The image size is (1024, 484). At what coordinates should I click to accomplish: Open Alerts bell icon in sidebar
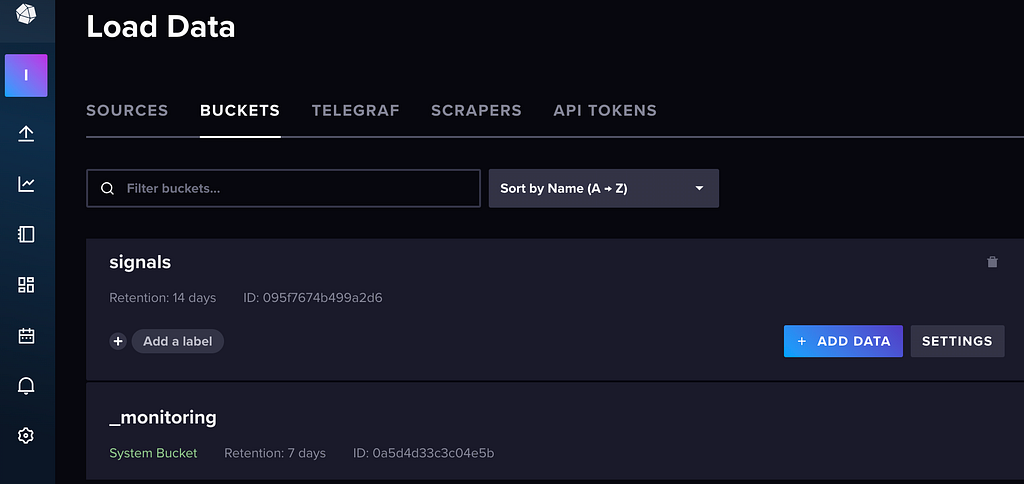[x=26, y=385]
